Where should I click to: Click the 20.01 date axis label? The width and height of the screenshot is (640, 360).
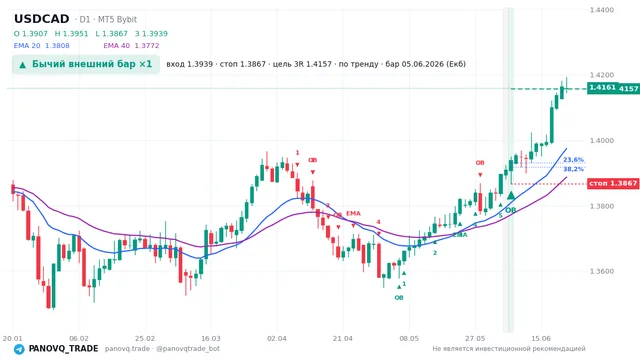point(12,338)
